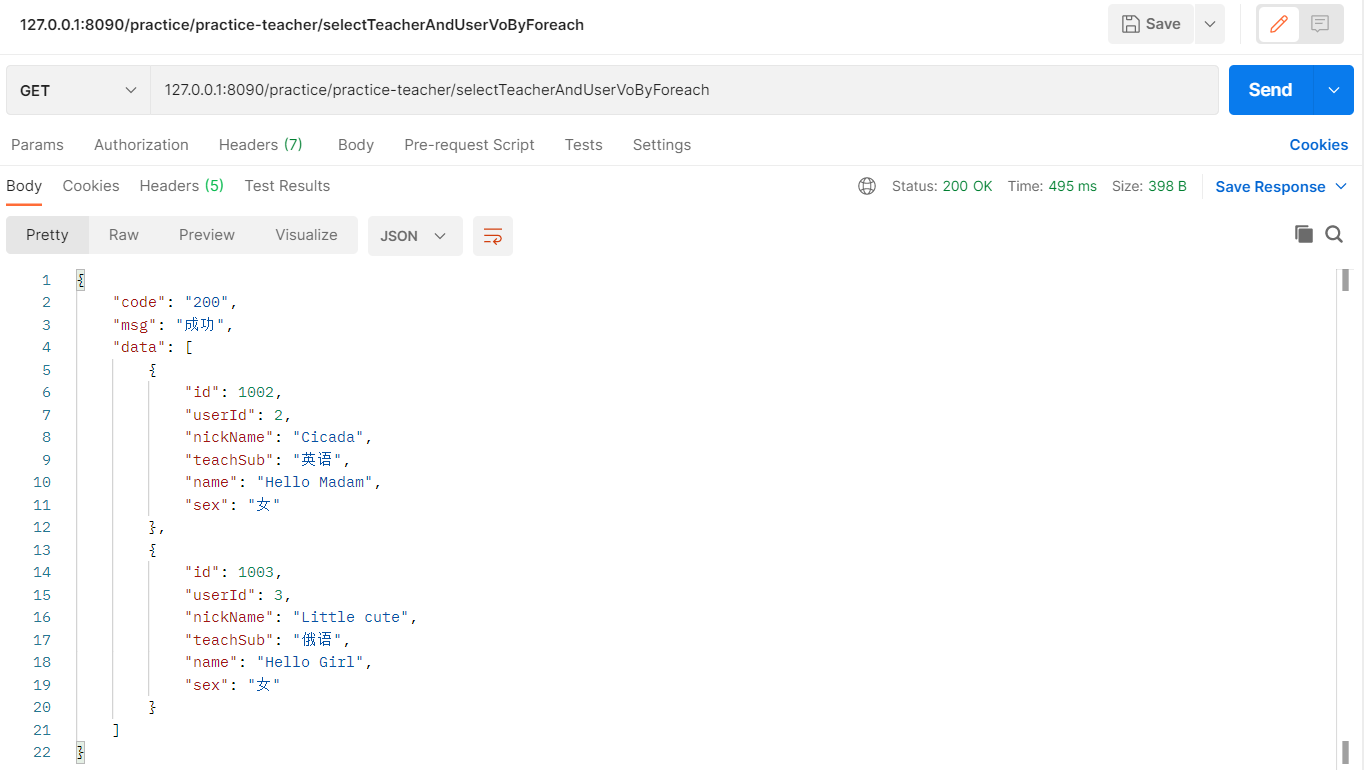Click the sex value on line 19
This screenshot has height=770, width=1364.
264,685
